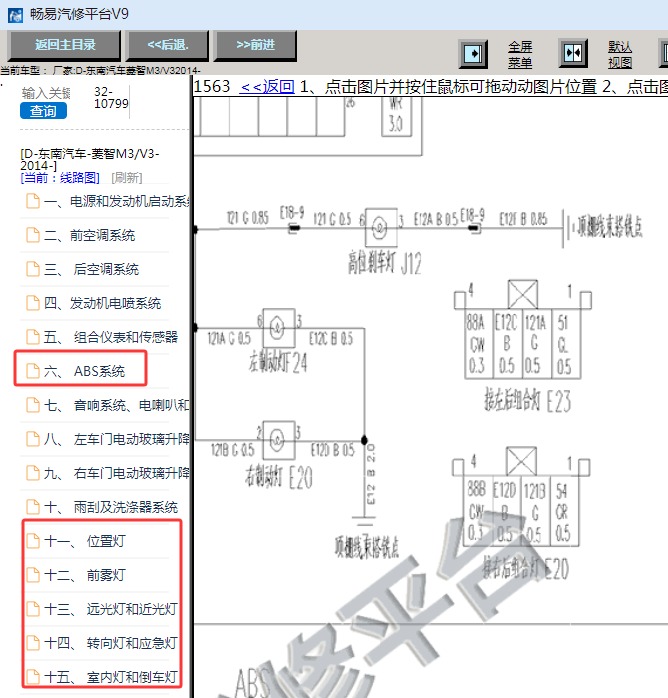
Task: Click the full-screen menu arrow icon
Action: pyautogui.click(x=473, y=54)
